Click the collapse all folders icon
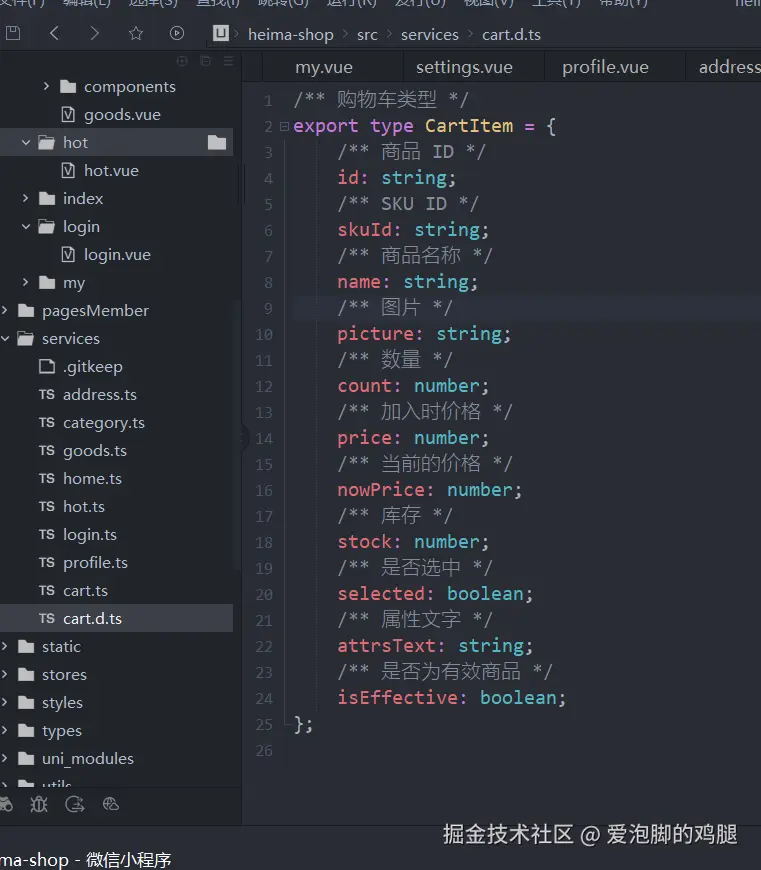The height and width of the screenshot is (870, 761). (205, 61)
